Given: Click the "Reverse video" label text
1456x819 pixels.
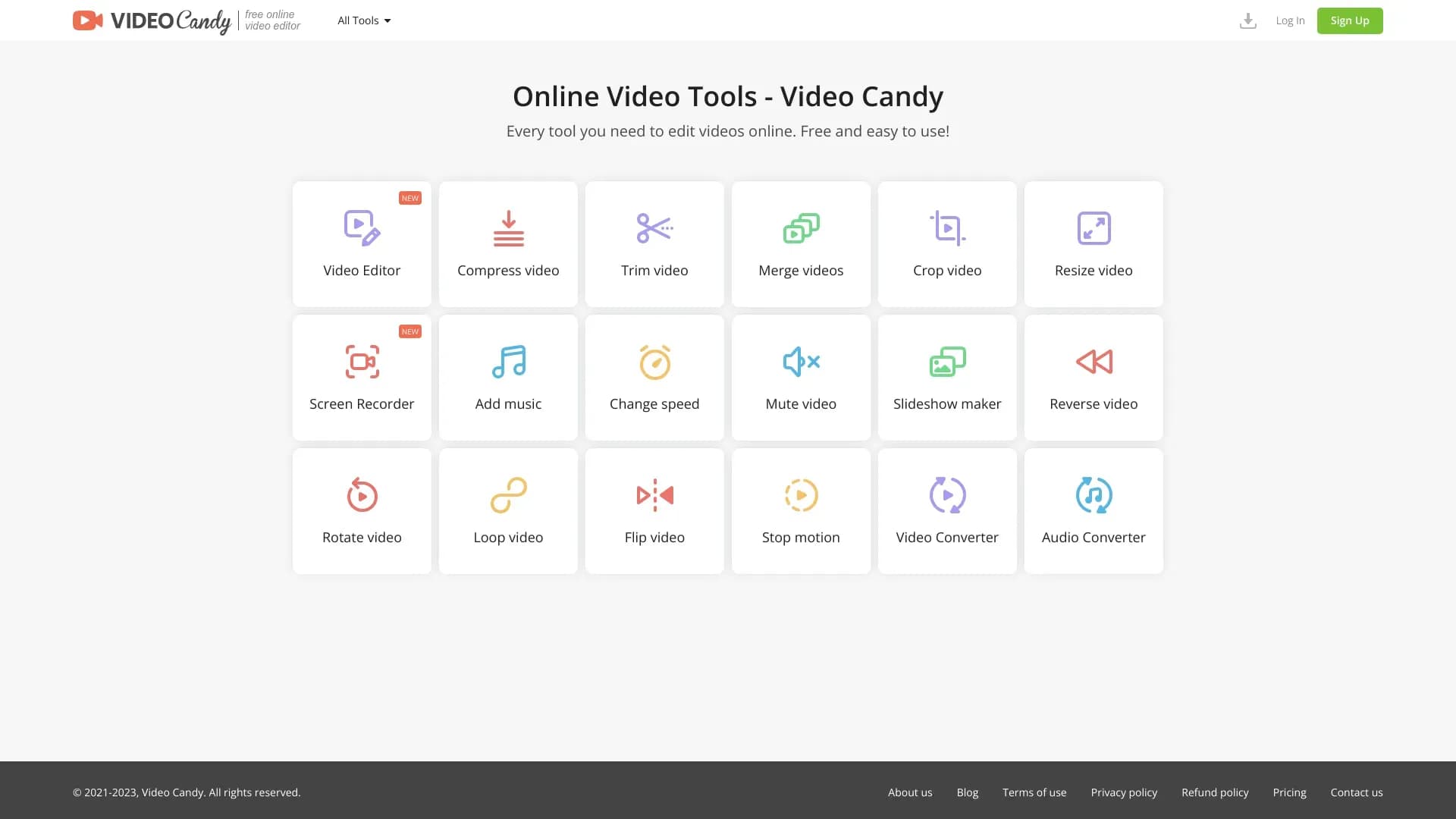Looking at the screenshot, I should coord(1094,404).
